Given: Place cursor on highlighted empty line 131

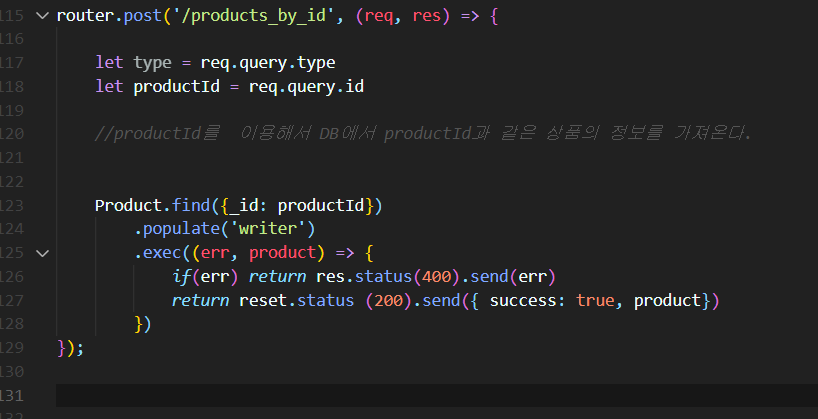Looking at the screenshot, I should click(x=437, y=396).
